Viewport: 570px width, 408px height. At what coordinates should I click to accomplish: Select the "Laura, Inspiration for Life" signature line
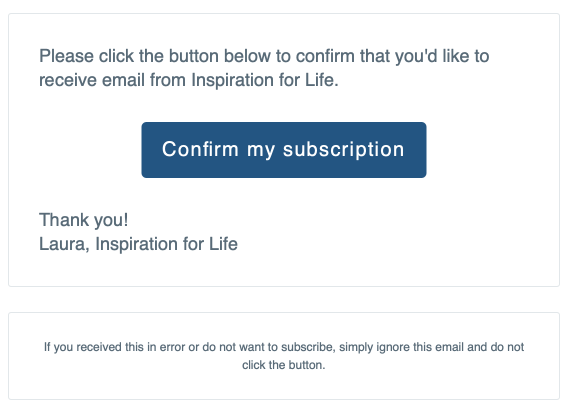138,244
